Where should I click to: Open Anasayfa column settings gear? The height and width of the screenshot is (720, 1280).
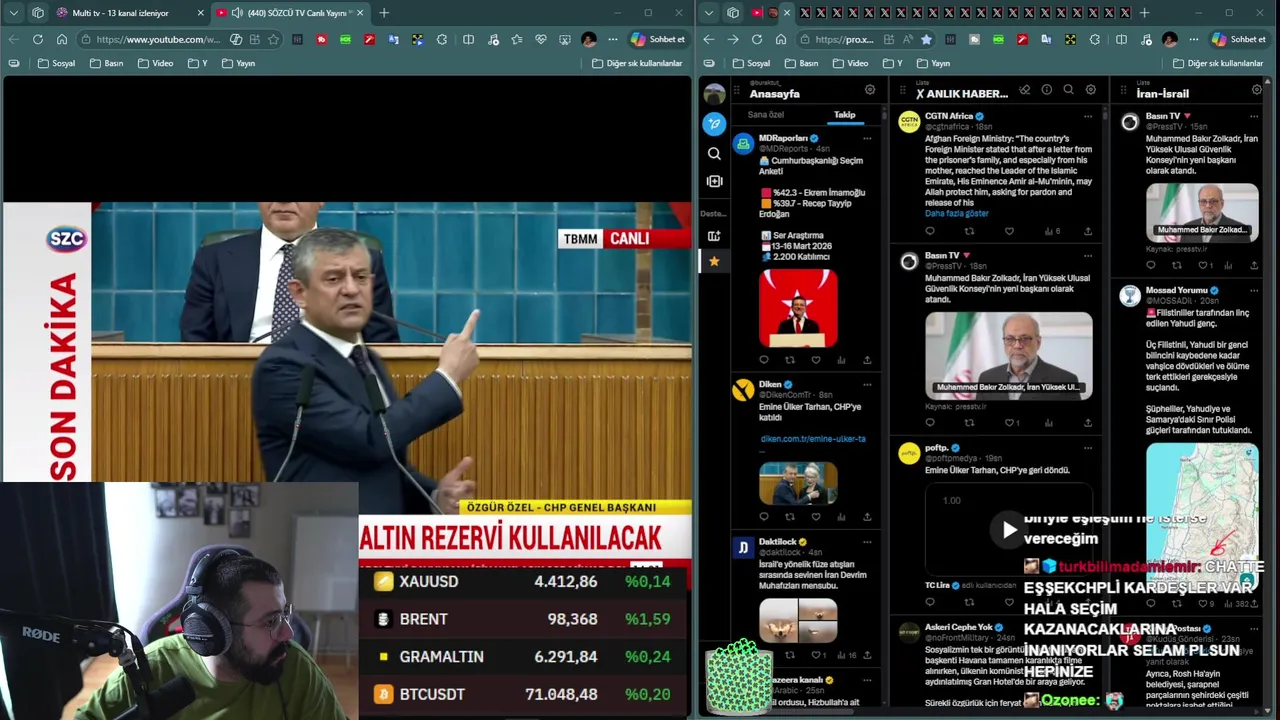[x=870, y=90]
